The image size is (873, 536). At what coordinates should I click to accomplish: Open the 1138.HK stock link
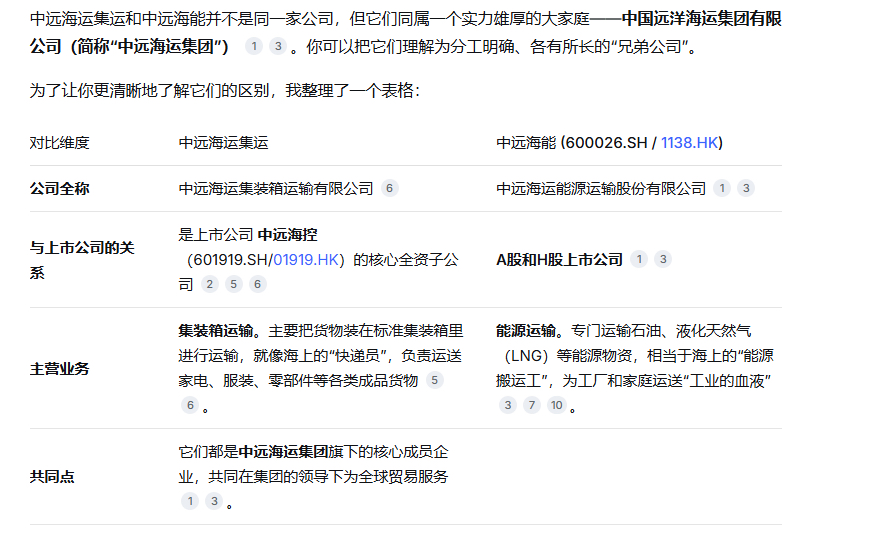tap(689, 143)
